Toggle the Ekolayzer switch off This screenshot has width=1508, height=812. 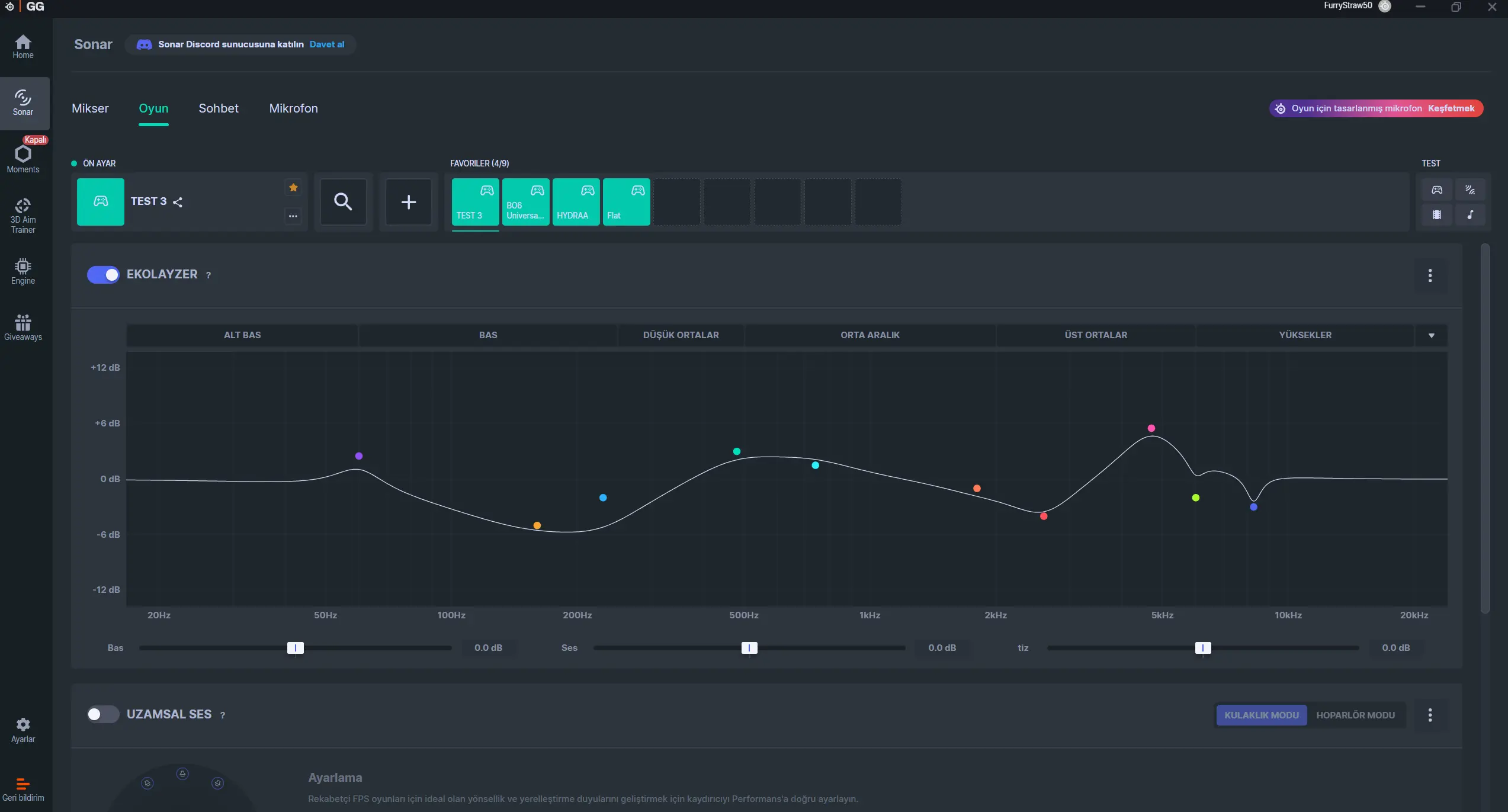tap(103, 275)
